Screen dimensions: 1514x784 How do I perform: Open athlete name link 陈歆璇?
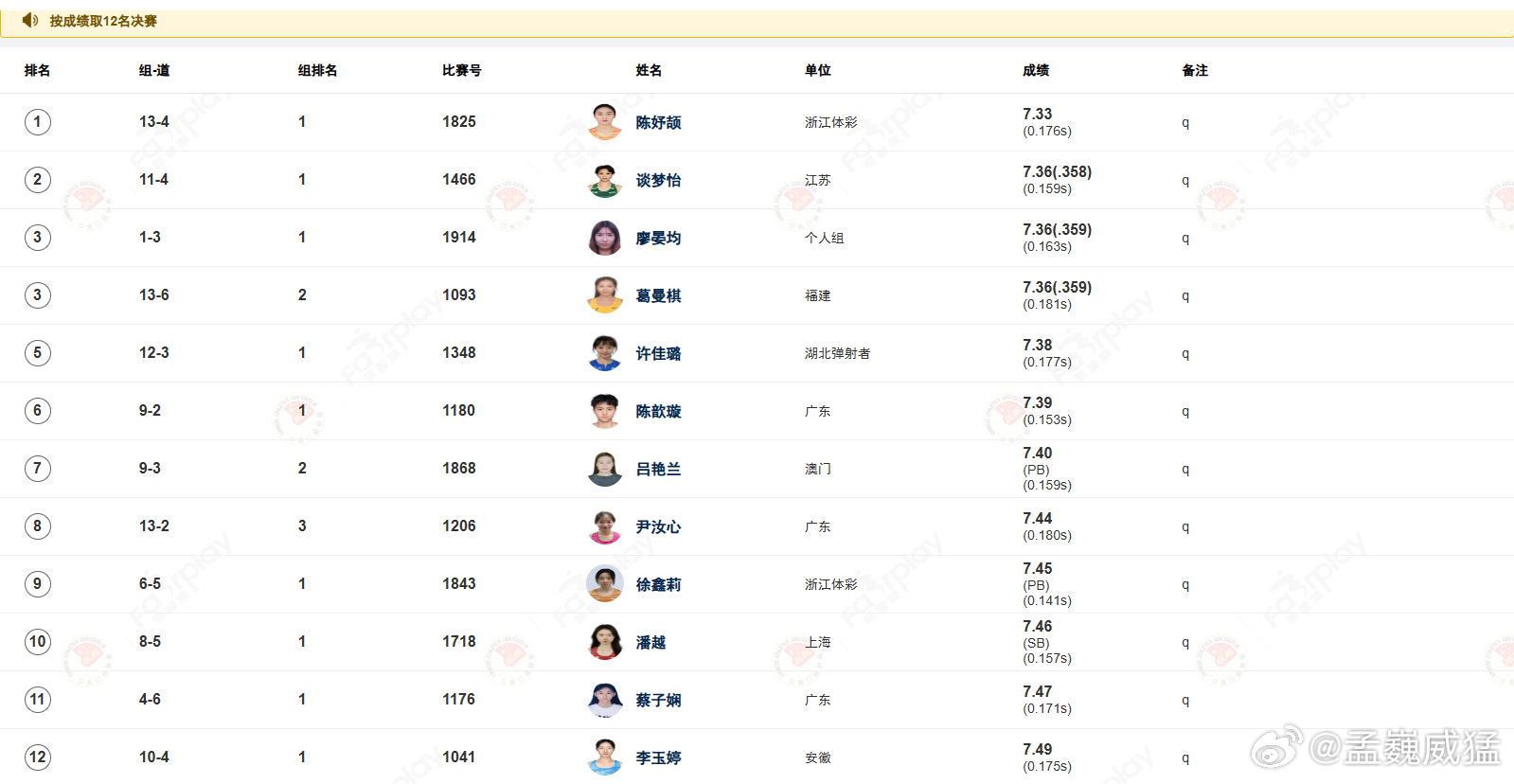(x=658, y=411)
